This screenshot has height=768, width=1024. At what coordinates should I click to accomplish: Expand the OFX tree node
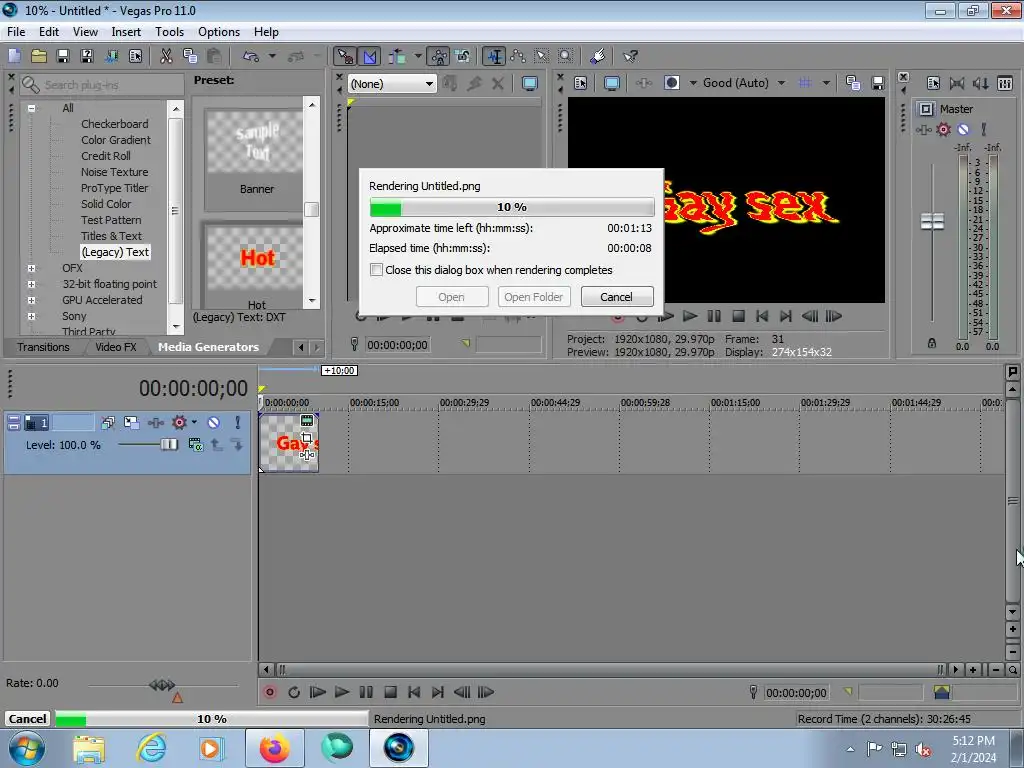tap(31, 268)
